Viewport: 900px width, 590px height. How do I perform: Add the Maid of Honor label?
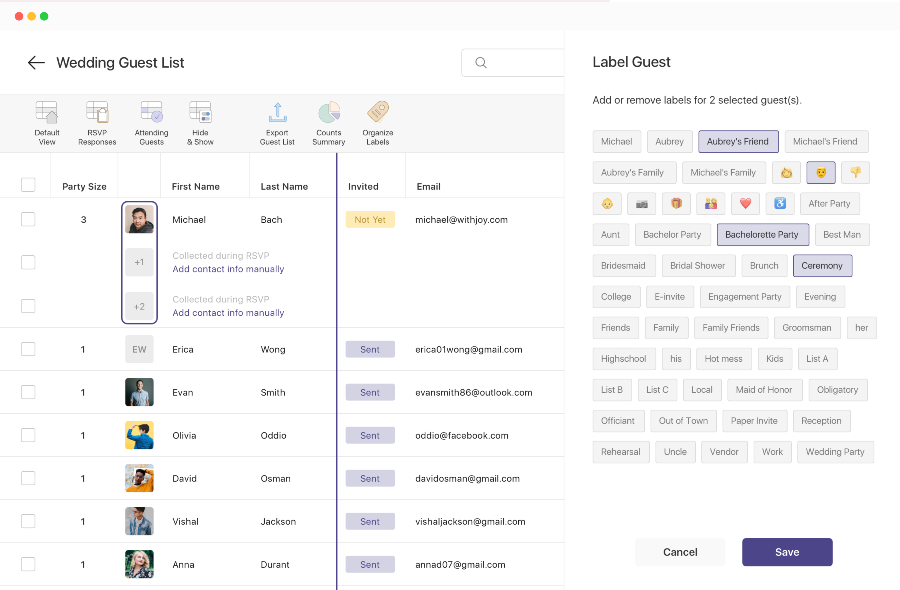[x=764, y=389]
